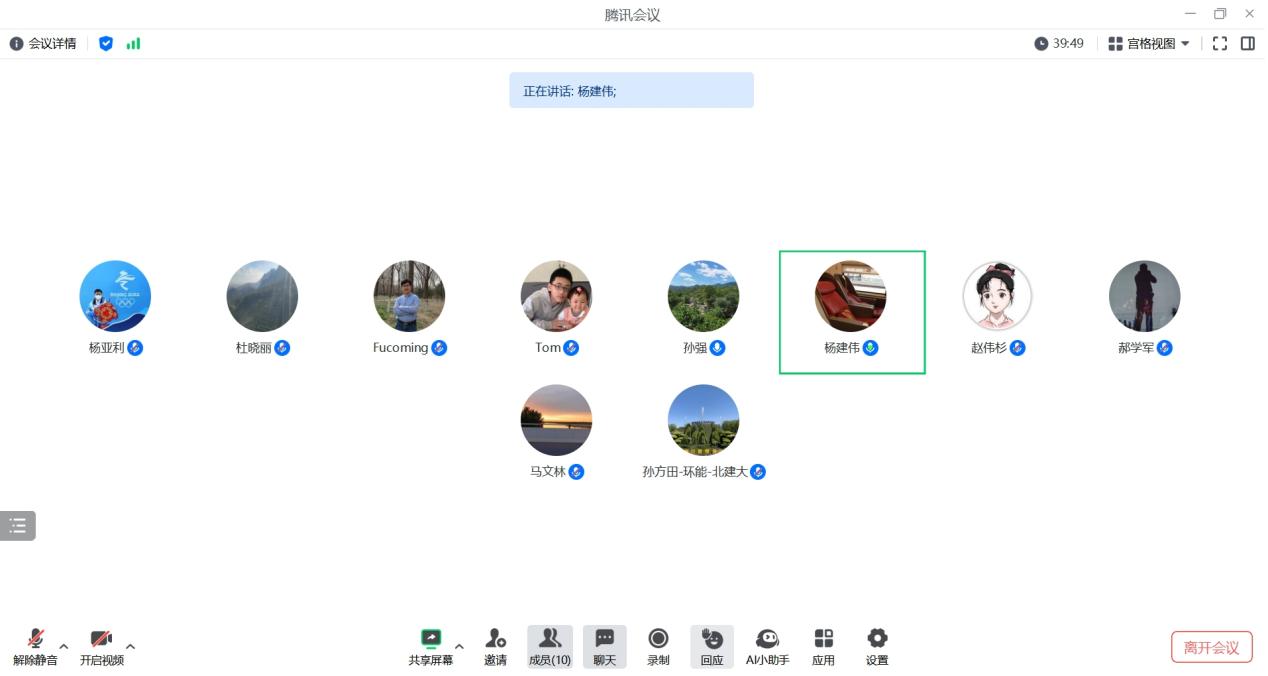This screenshot has height=676, width=1268.
Task: Click the 离开会议 leave button
Action: (1211, 647)
